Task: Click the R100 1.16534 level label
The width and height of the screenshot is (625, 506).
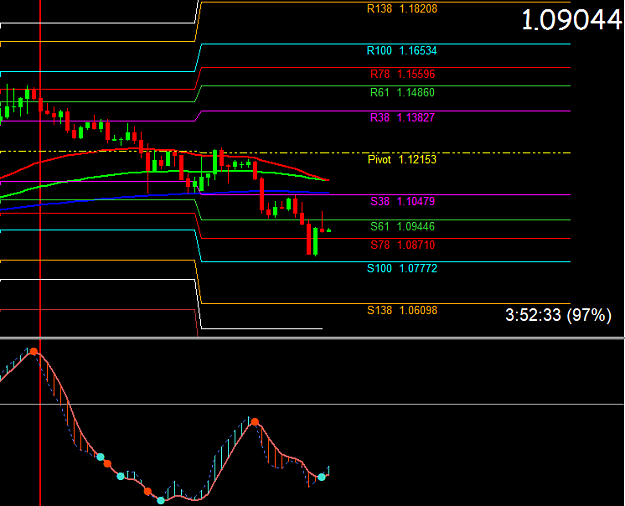Action: (x=402, y=51)
